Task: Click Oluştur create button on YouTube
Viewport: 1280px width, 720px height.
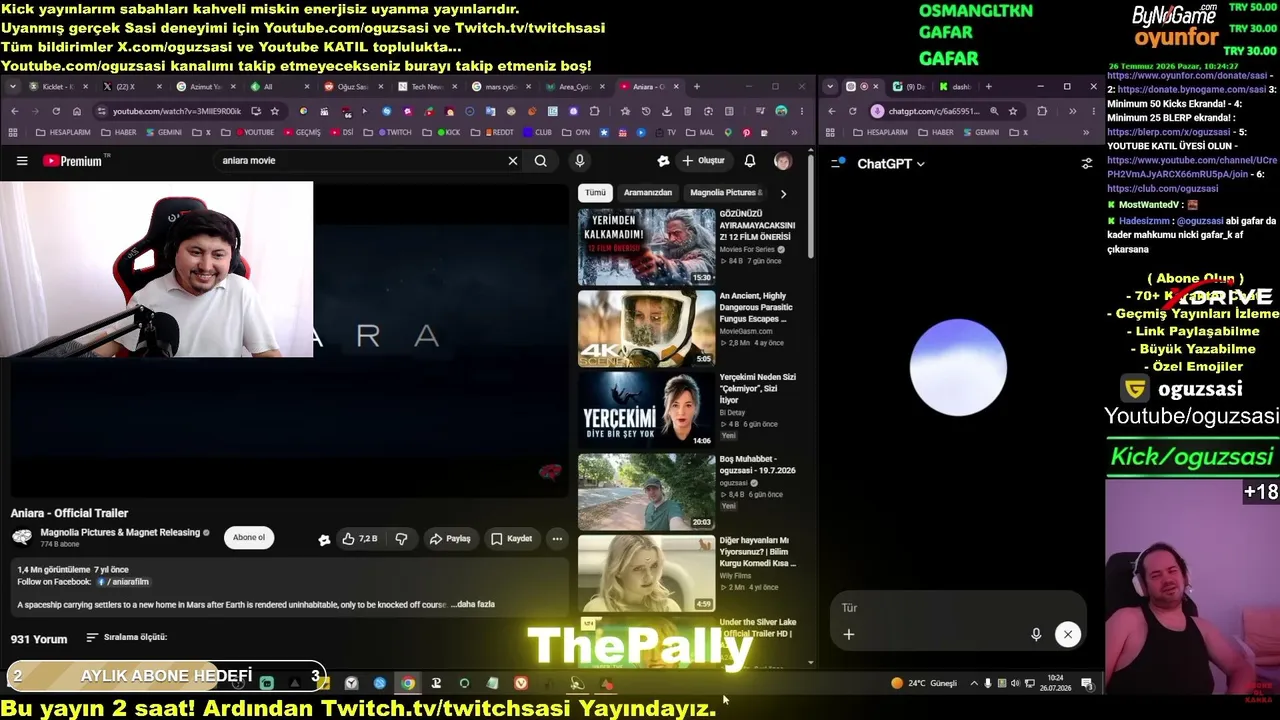Action: 703,161
